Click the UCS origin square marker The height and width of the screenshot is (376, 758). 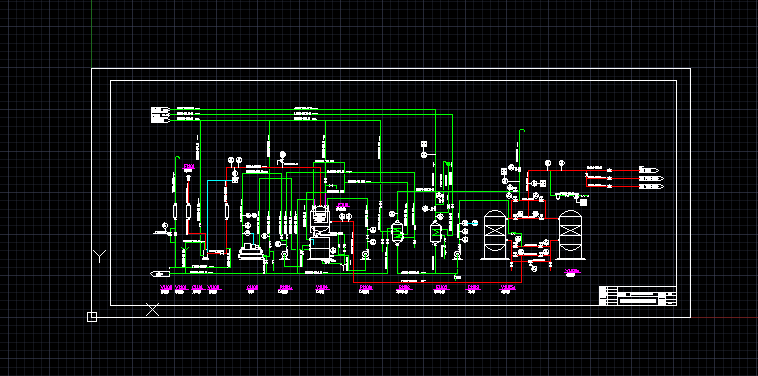coord(92,317)
